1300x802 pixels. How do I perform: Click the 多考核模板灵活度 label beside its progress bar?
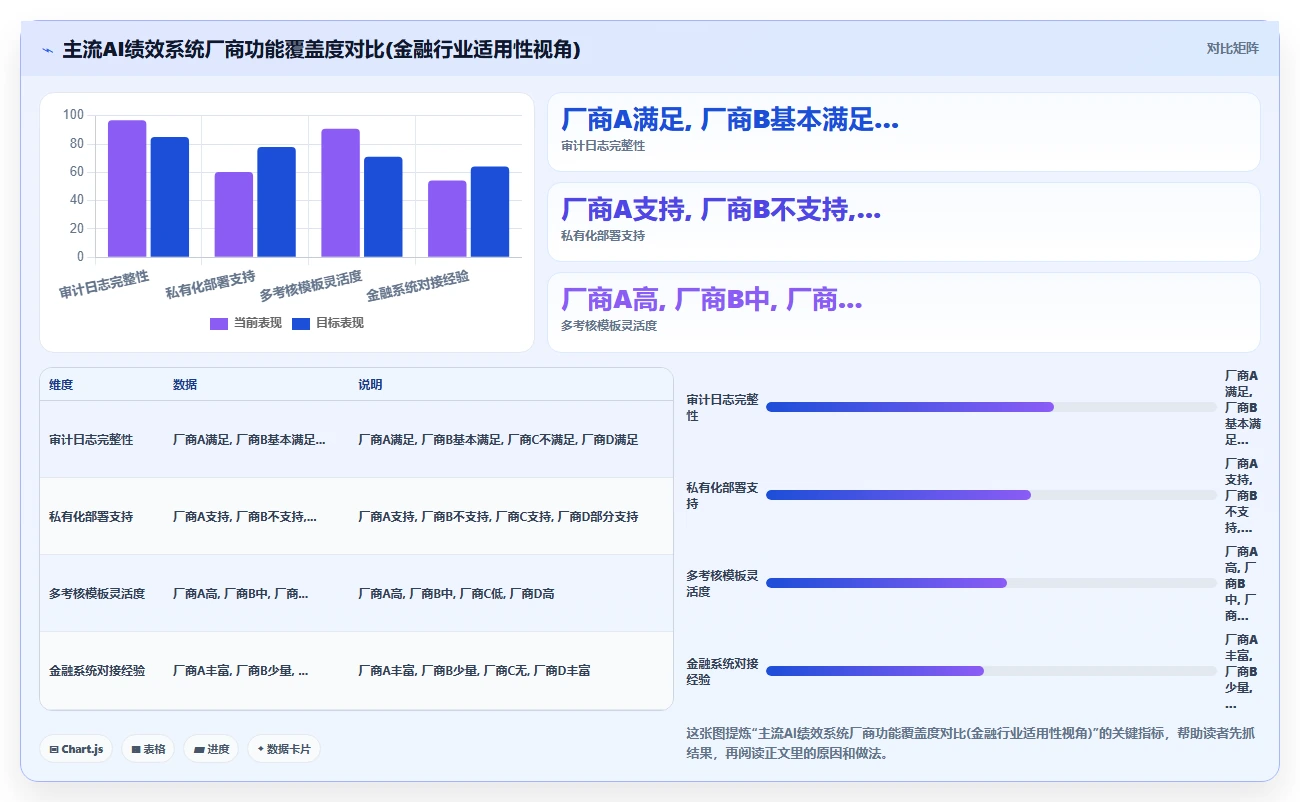pos(722,584)
